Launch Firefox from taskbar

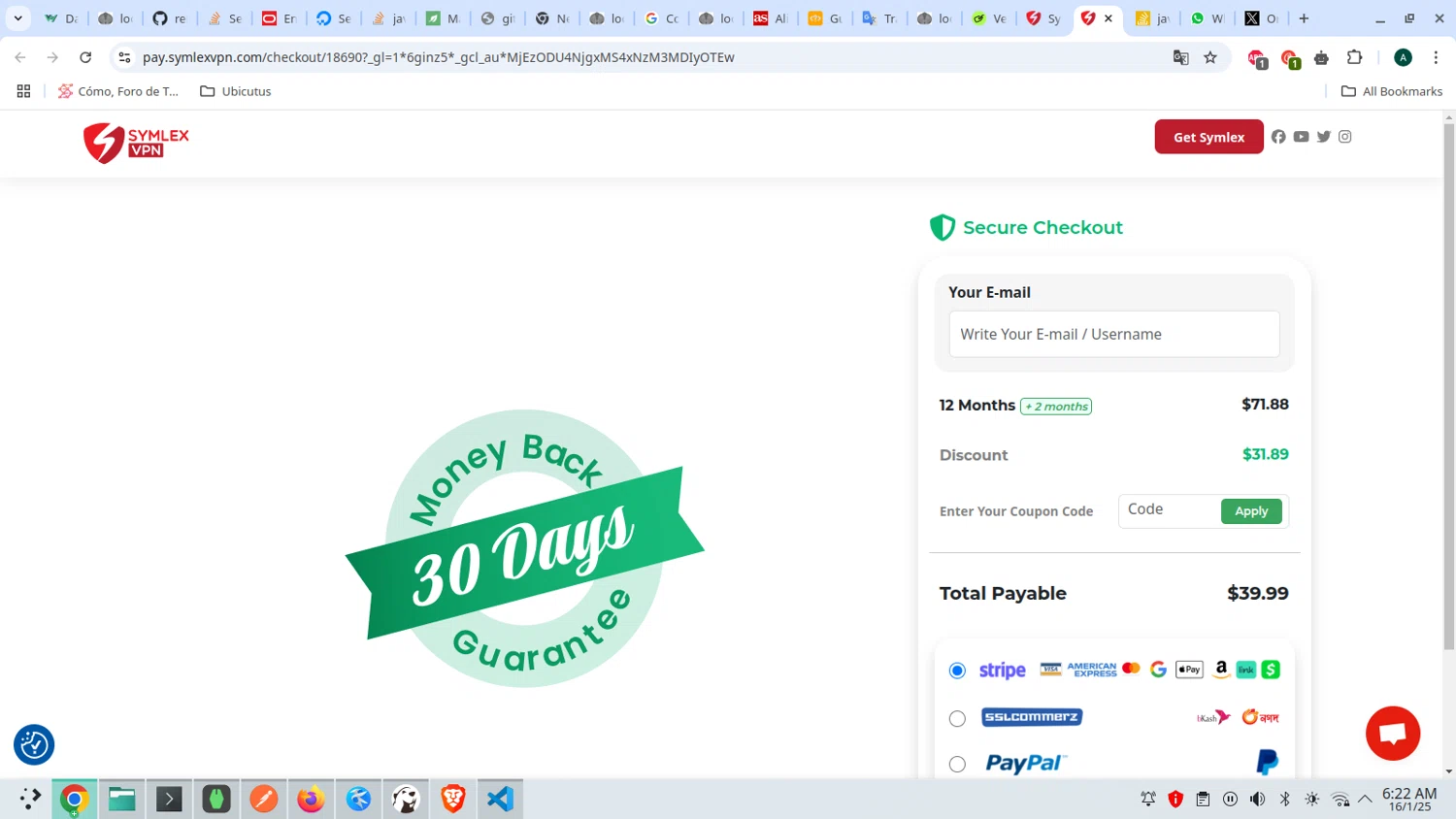311,799
